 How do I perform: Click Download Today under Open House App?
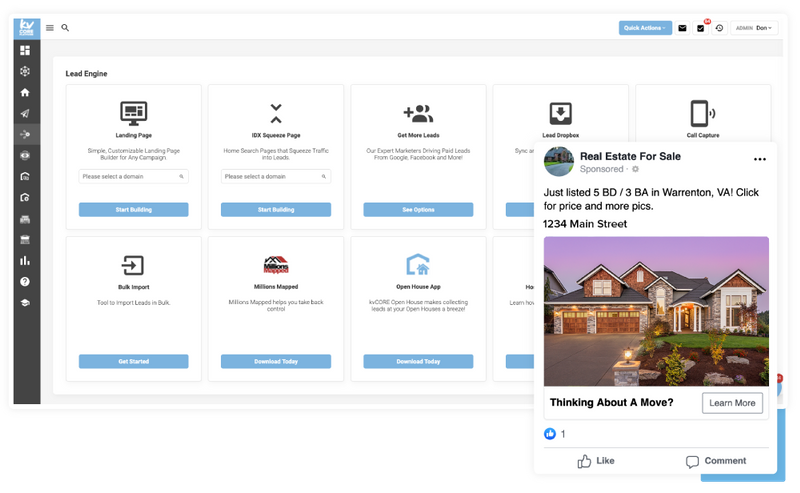(x=418, y=361)
